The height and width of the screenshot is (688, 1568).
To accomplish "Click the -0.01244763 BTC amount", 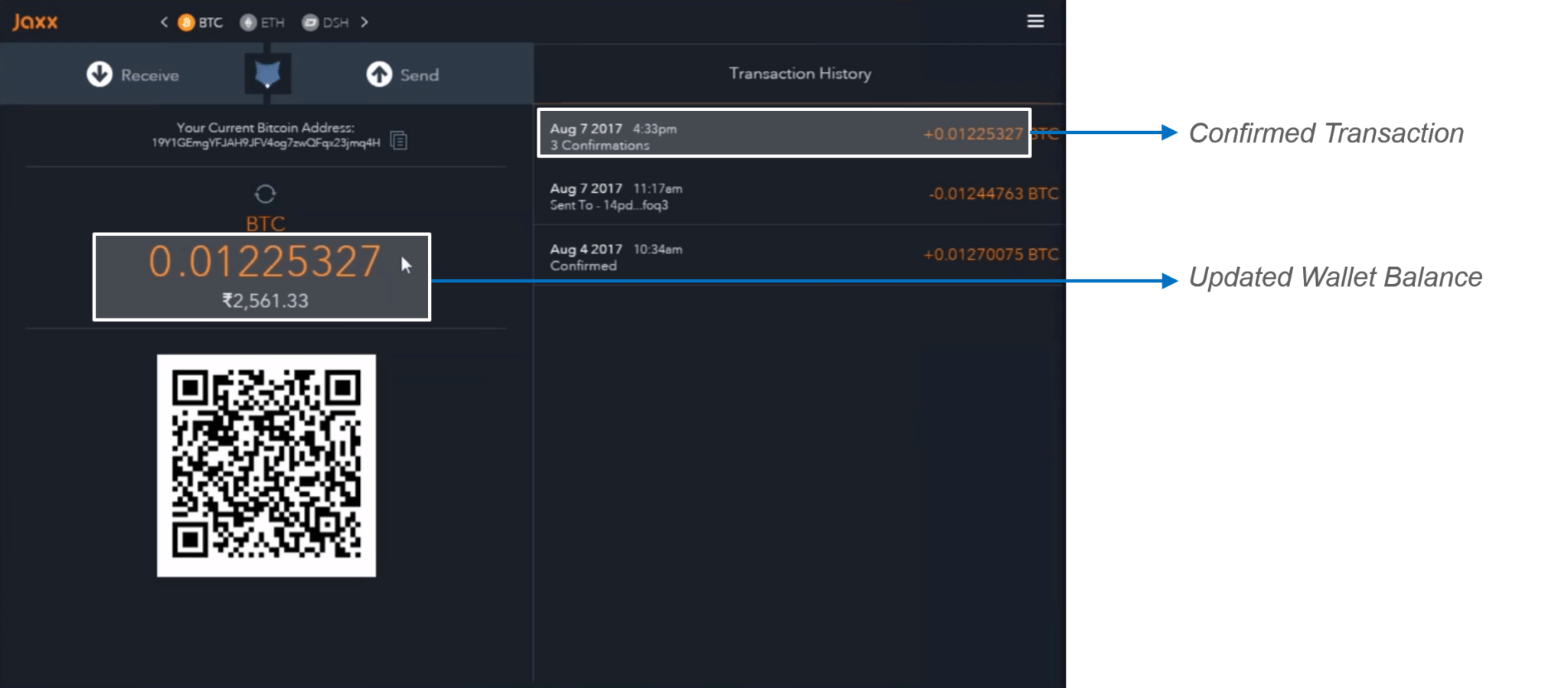I will click(x=993, y=194).
